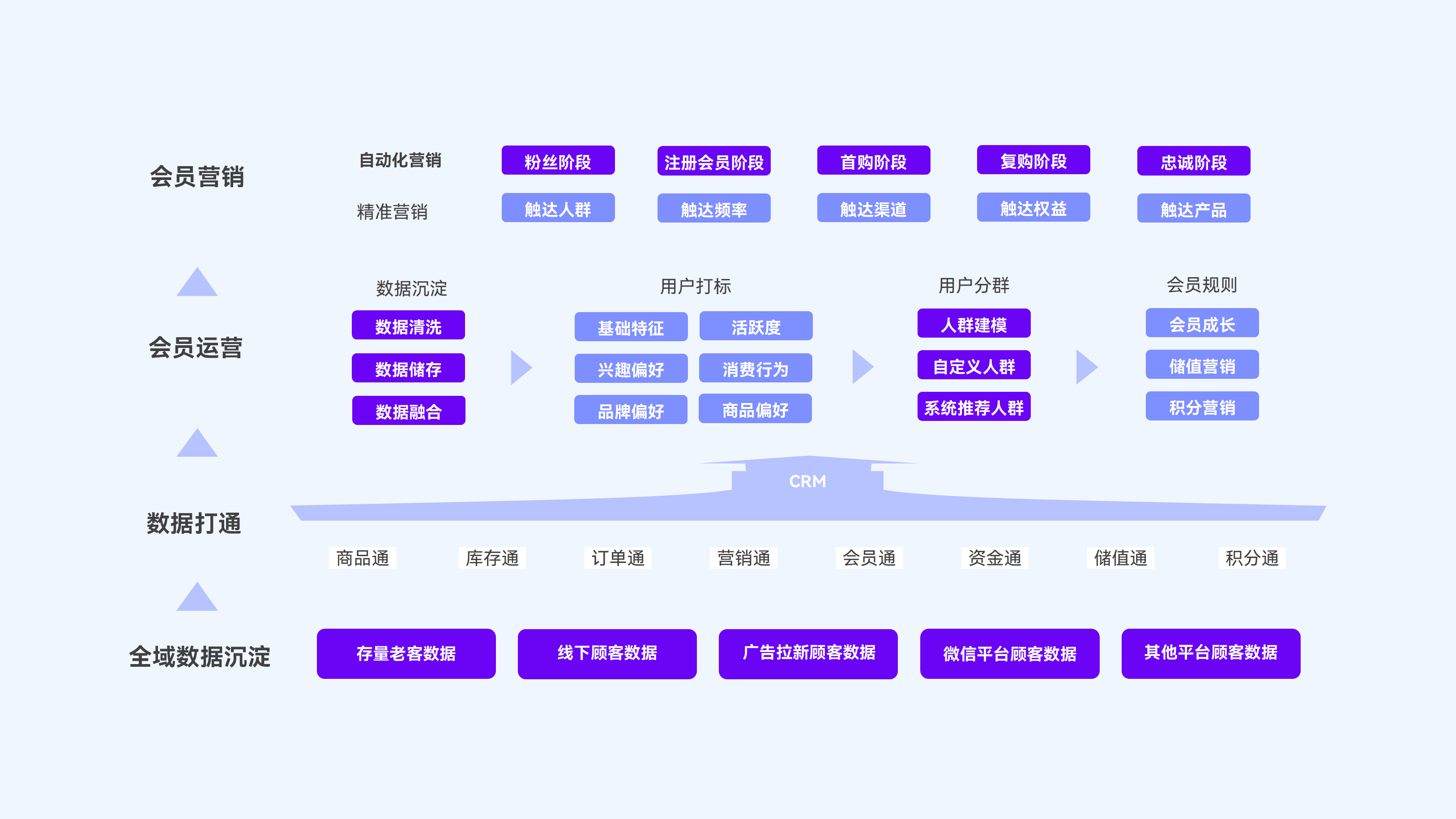Viewport: 1456px width, 819px height.
Task: Click the 会员营销 heading
Action: 196,176
